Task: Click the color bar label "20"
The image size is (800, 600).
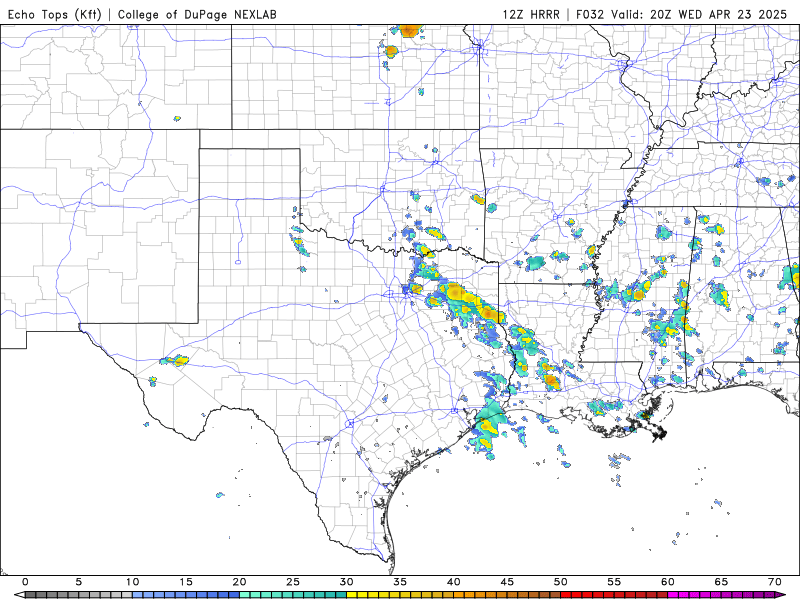Action: tap(239, 582)
